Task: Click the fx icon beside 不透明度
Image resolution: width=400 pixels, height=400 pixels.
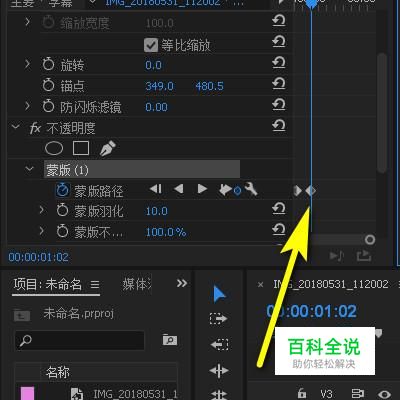Action: [35, 128]
